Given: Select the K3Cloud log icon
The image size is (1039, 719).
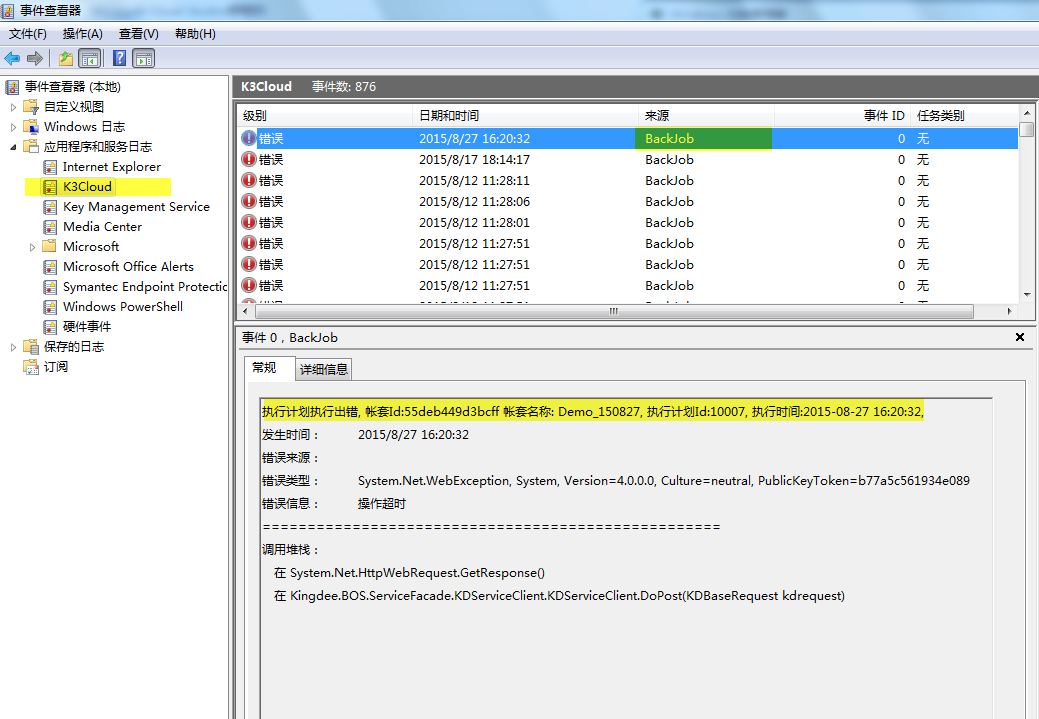Looking at the screenshot, I should click(50, 187).
